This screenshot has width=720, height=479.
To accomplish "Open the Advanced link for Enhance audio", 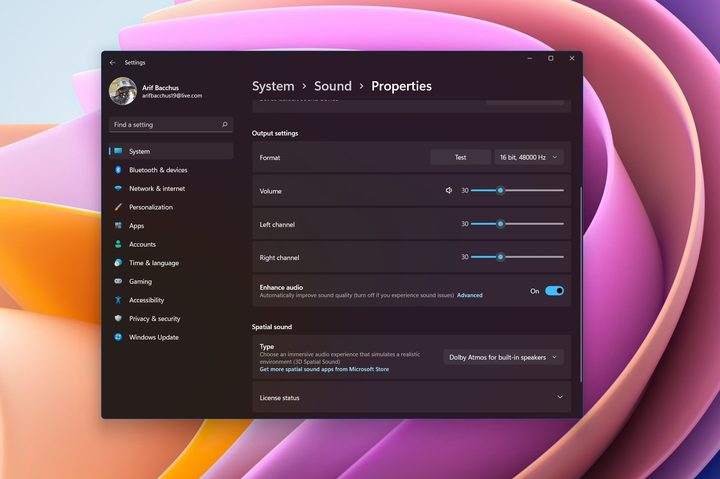I will [470, 295].
